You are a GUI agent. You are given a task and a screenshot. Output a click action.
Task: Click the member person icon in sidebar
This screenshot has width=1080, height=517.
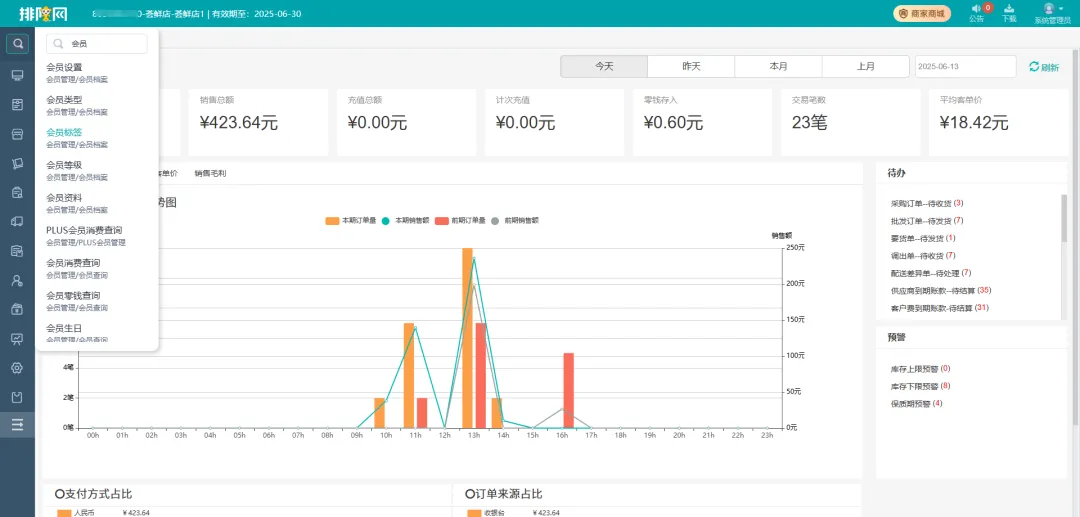[x=17, y=281]
